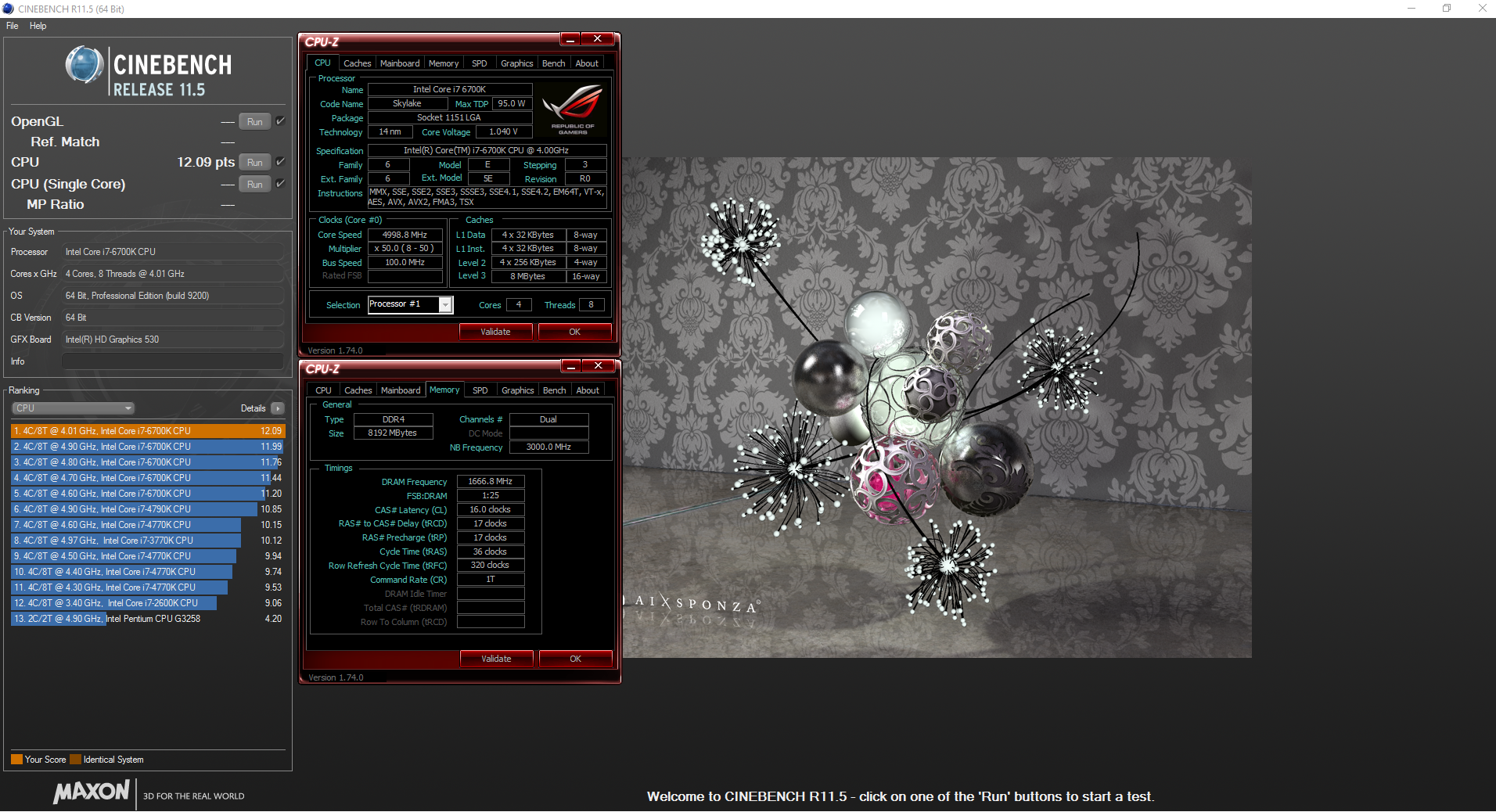Run the OpenGL benchmark test

(x=255, y=122)
